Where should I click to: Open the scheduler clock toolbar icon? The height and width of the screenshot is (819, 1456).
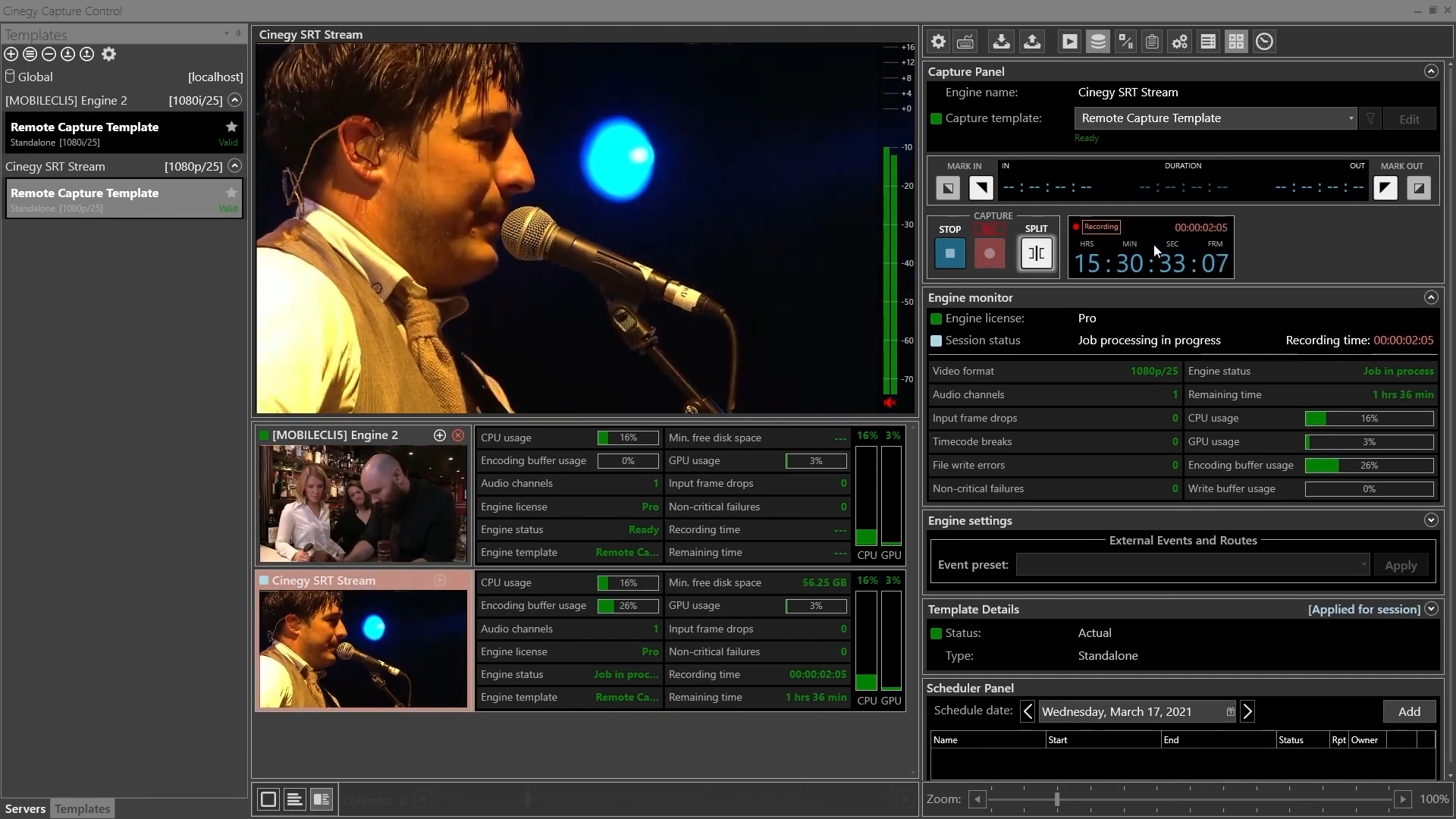(1264, 42)
